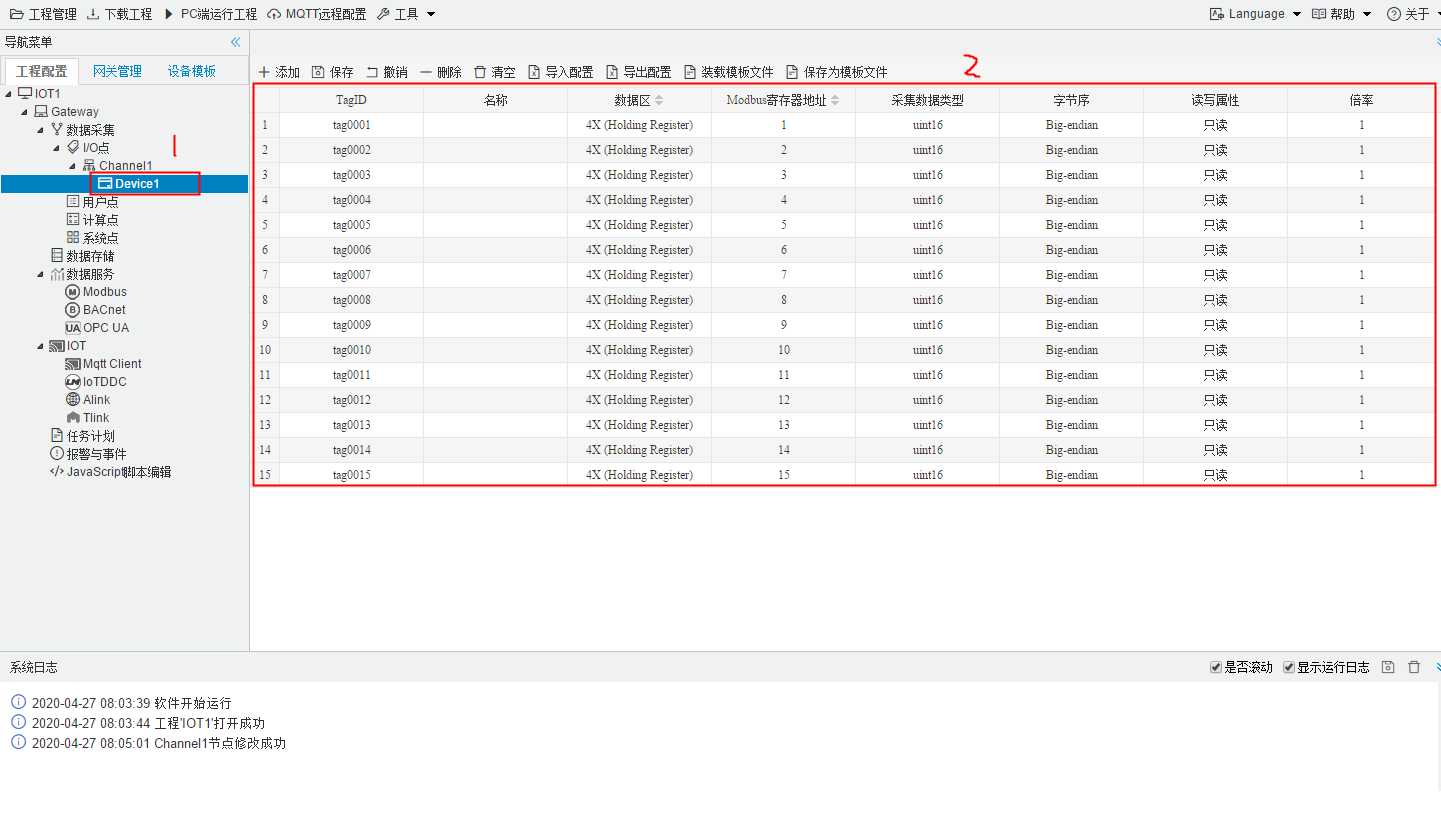
Task: Open the OPC UA data service
Action: [x=105, y=328]
